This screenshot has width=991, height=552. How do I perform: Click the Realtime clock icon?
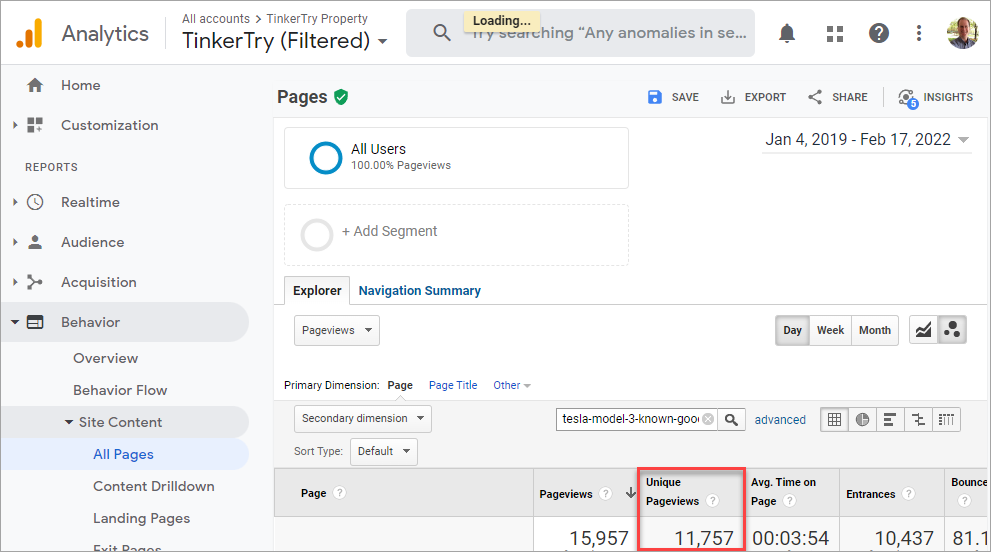pyautogui.click(x=35, y=202)
